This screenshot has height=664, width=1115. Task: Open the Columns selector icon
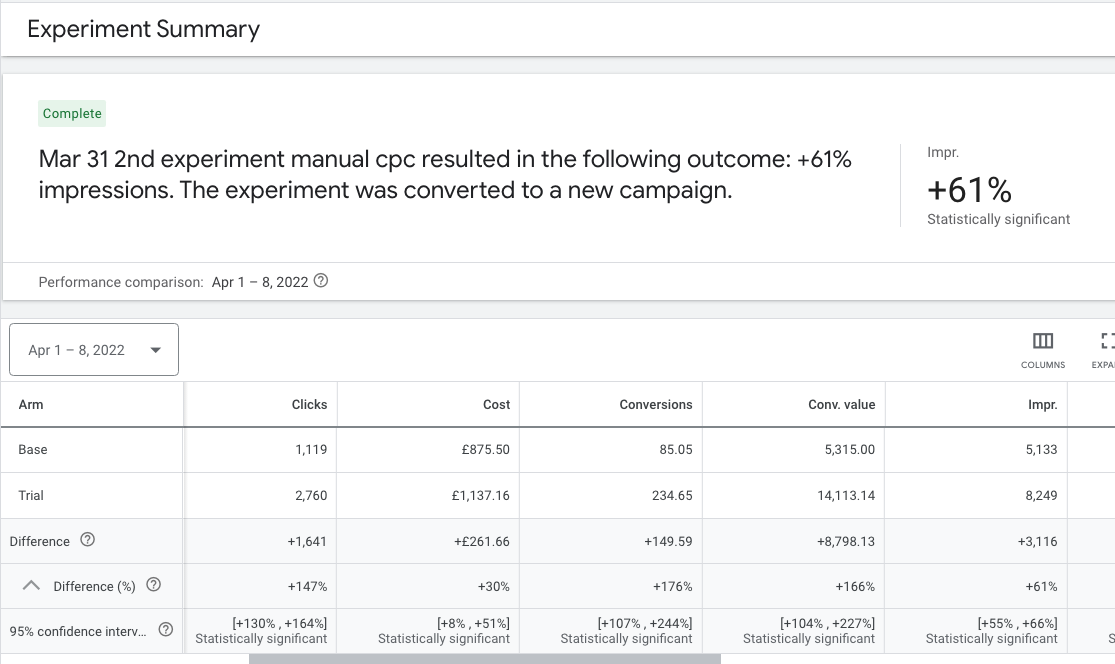[x=1042, y=341]
